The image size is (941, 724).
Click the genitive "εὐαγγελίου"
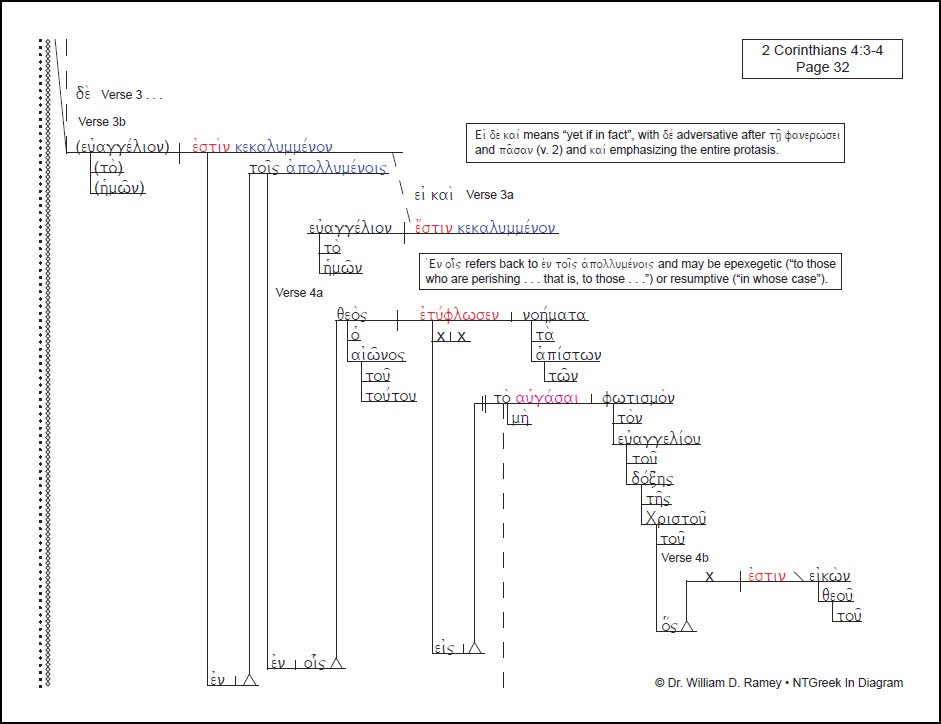tap(659, 439)
